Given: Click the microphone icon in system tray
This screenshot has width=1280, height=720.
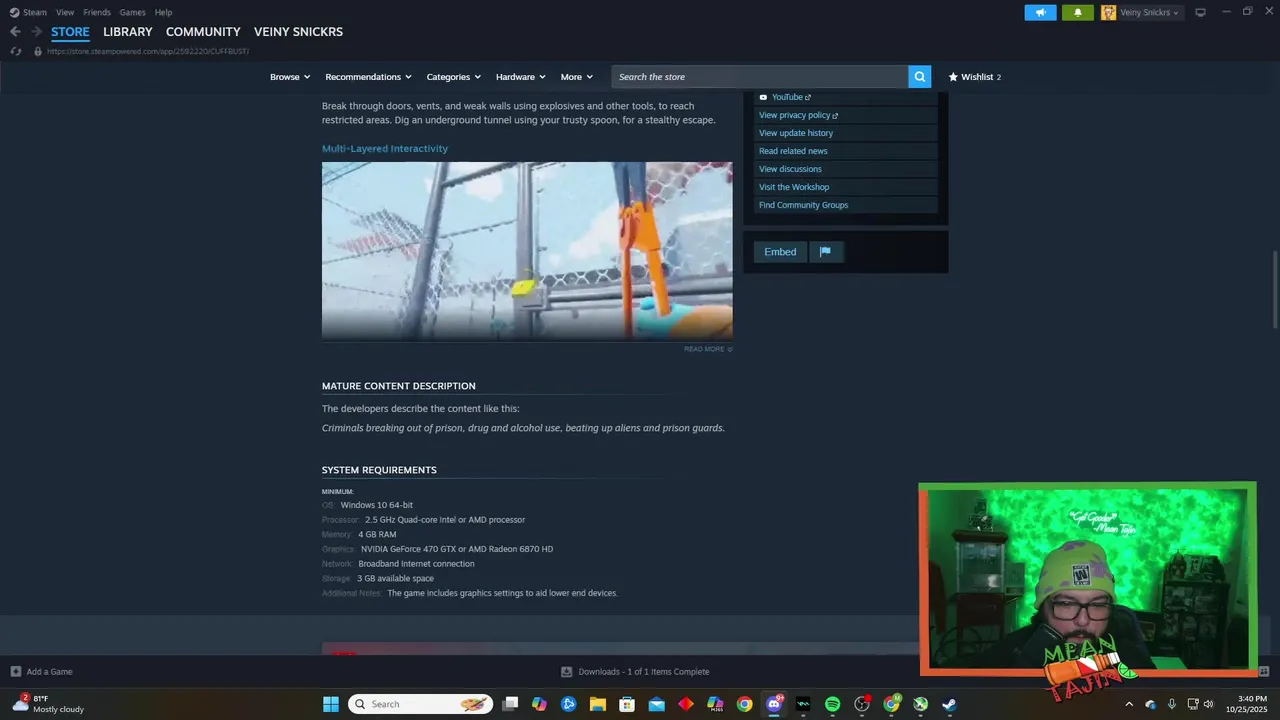Looking at the screenshot, I should [1171, 704].
